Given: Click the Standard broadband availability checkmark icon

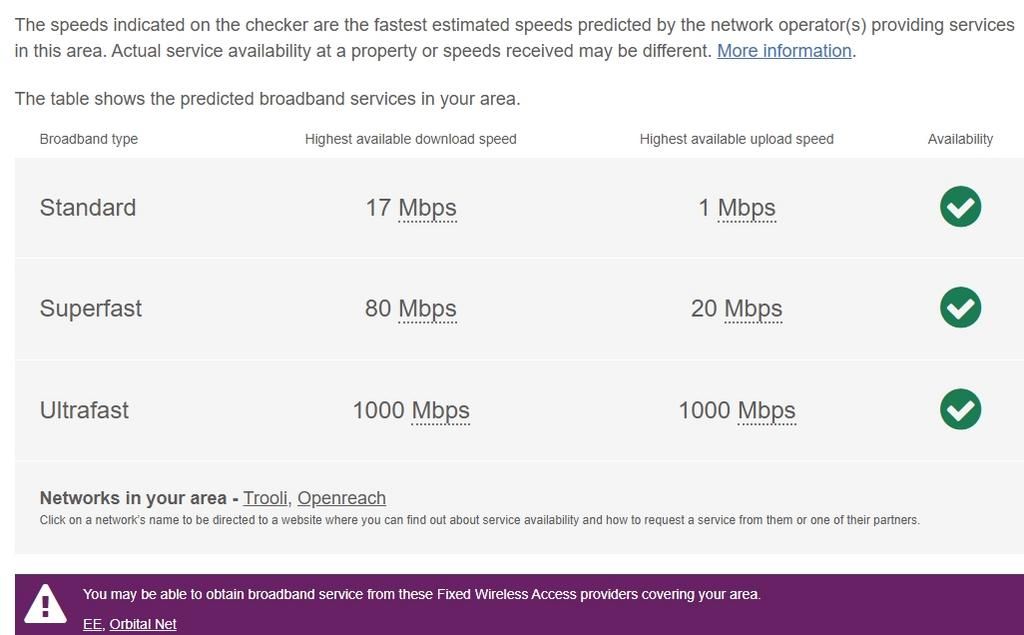Looking at the screenshot, I should click(960, 207).
